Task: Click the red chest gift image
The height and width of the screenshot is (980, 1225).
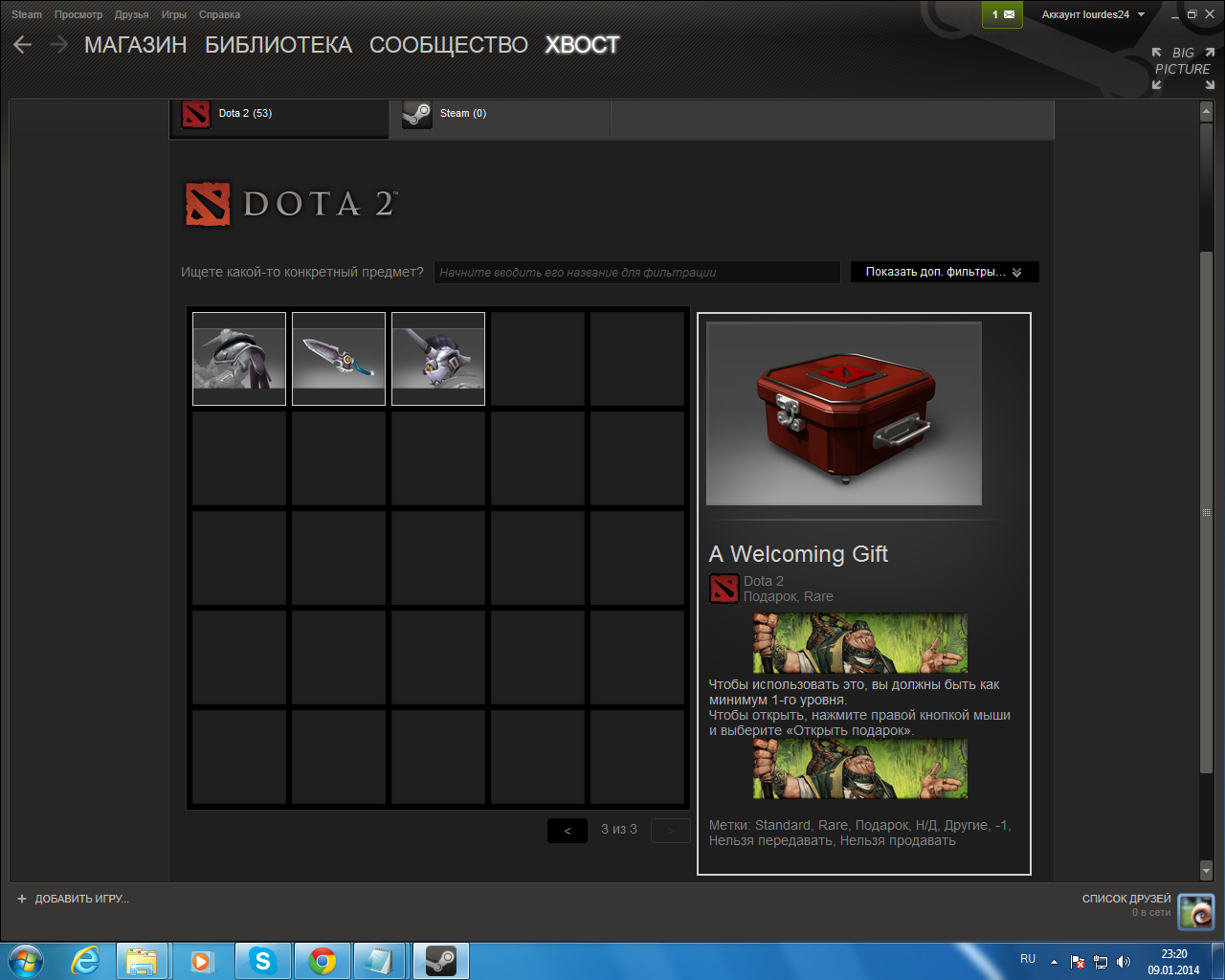Action: coord(844,413)
